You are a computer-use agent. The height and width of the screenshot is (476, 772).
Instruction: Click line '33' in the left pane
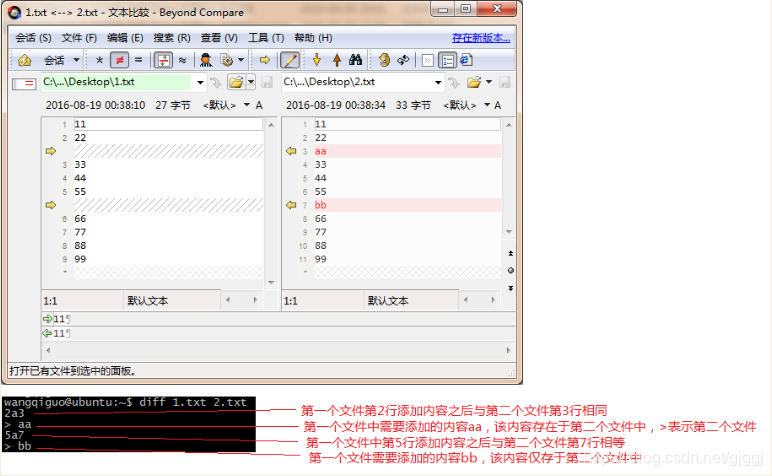[168, 164]
